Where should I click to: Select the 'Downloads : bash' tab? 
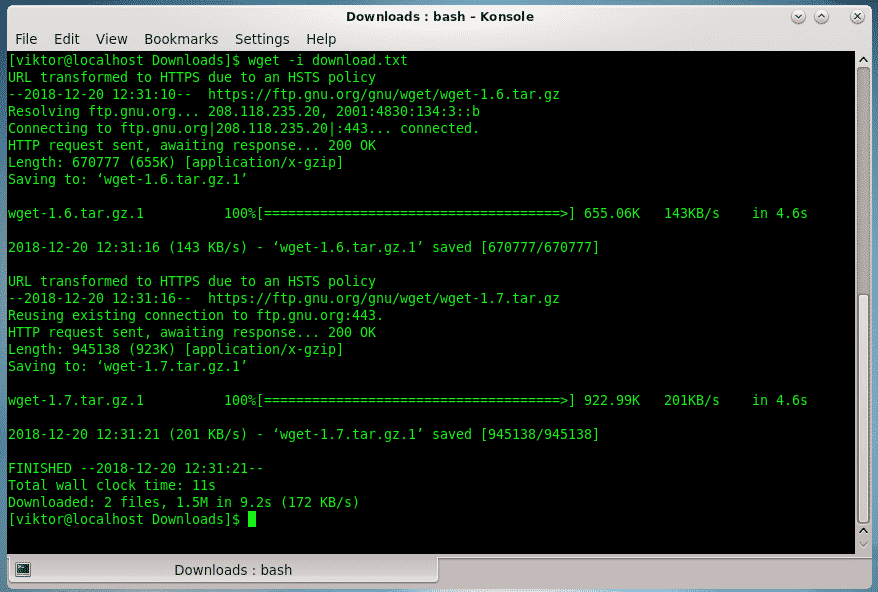(x=223, y=570)
